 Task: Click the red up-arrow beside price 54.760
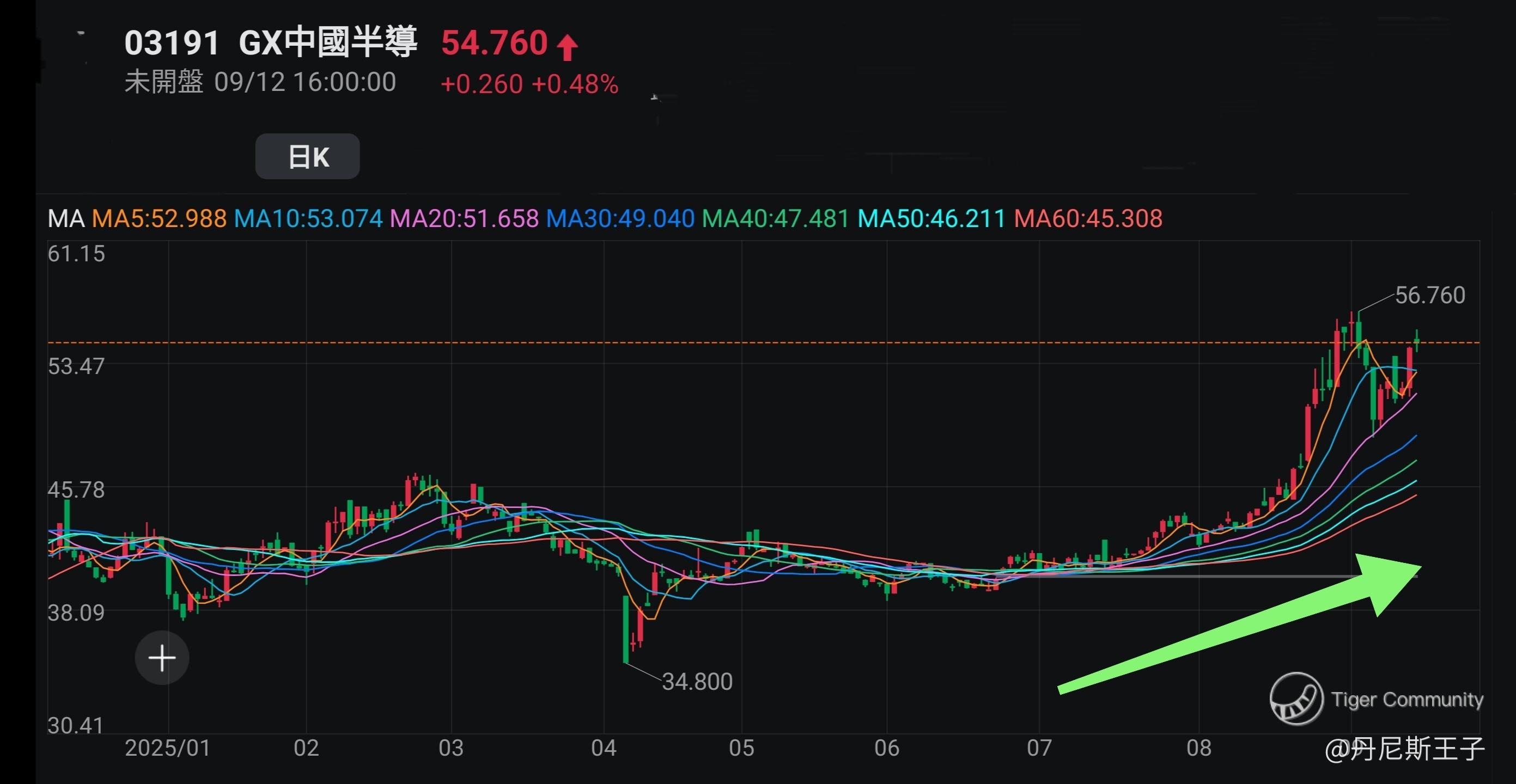click(x=567, y=47)
